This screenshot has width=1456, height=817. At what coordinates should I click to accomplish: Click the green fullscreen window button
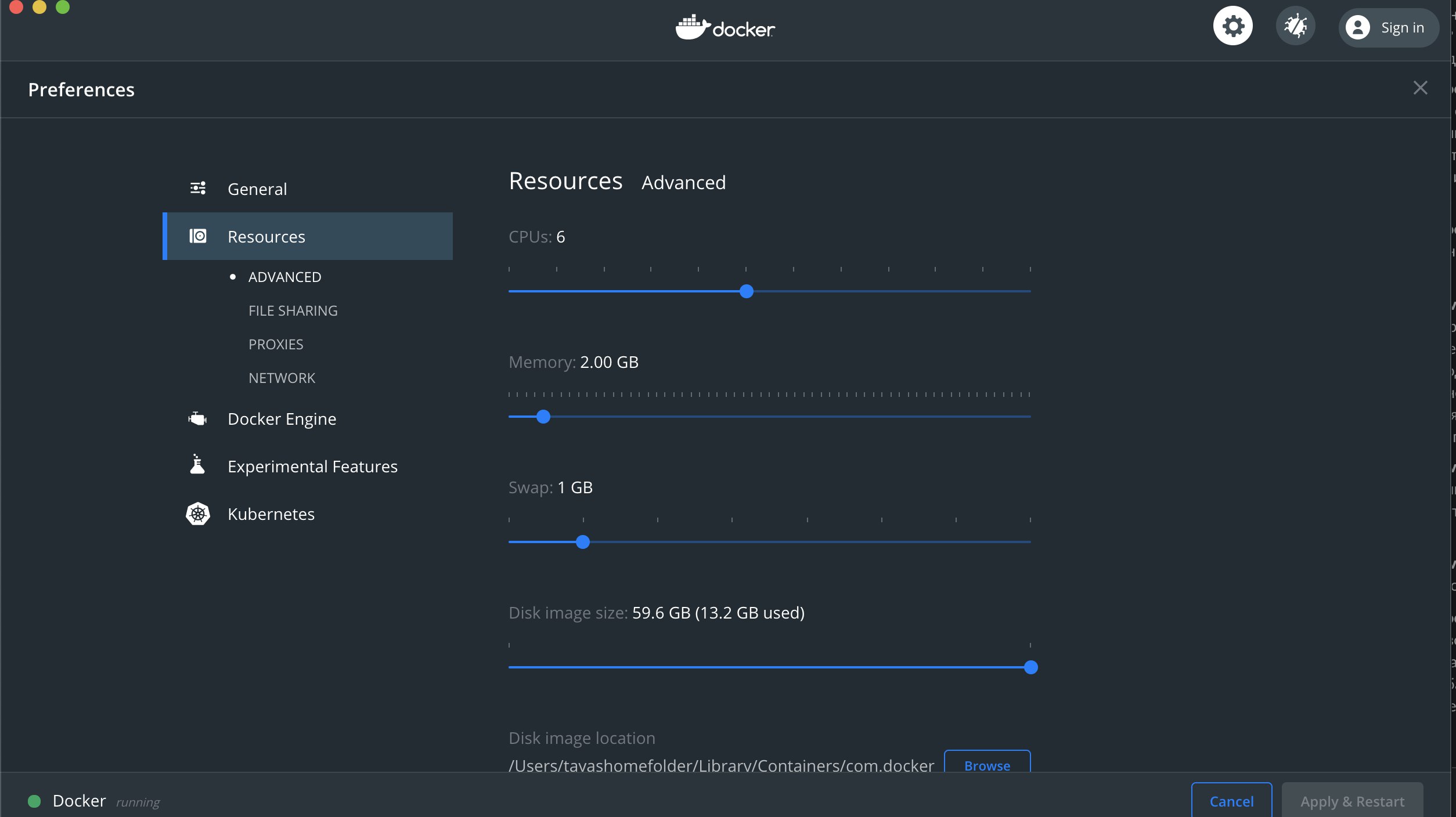[x=63, y=6]
